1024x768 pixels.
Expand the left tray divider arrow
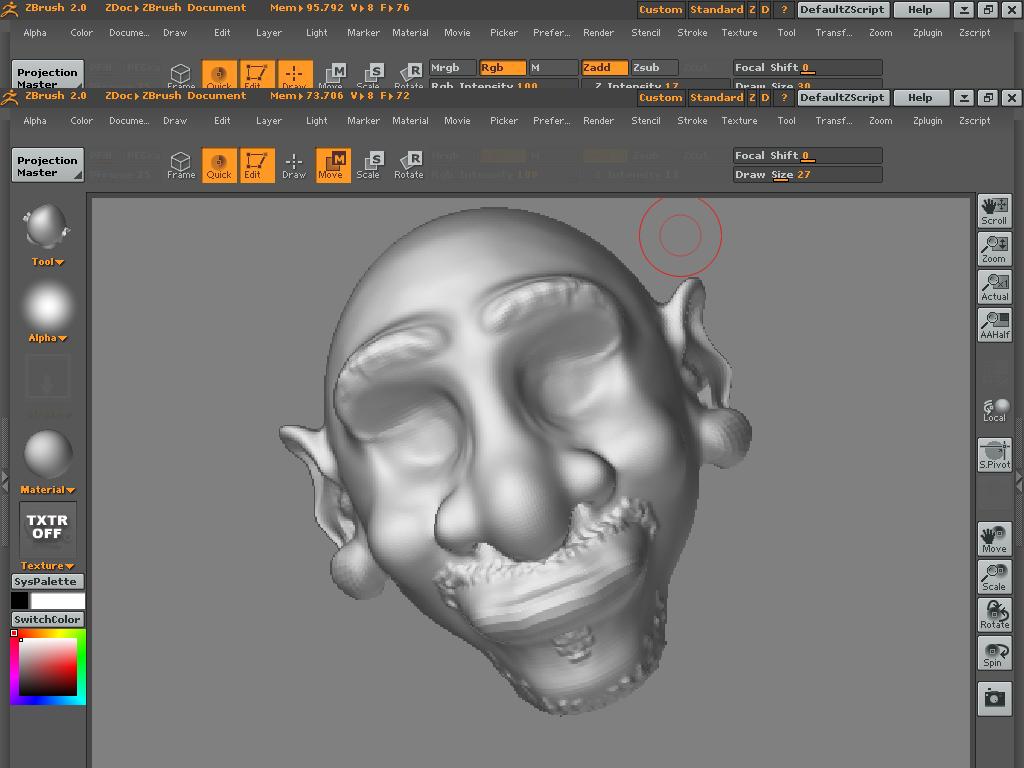[x=5, y=481]
